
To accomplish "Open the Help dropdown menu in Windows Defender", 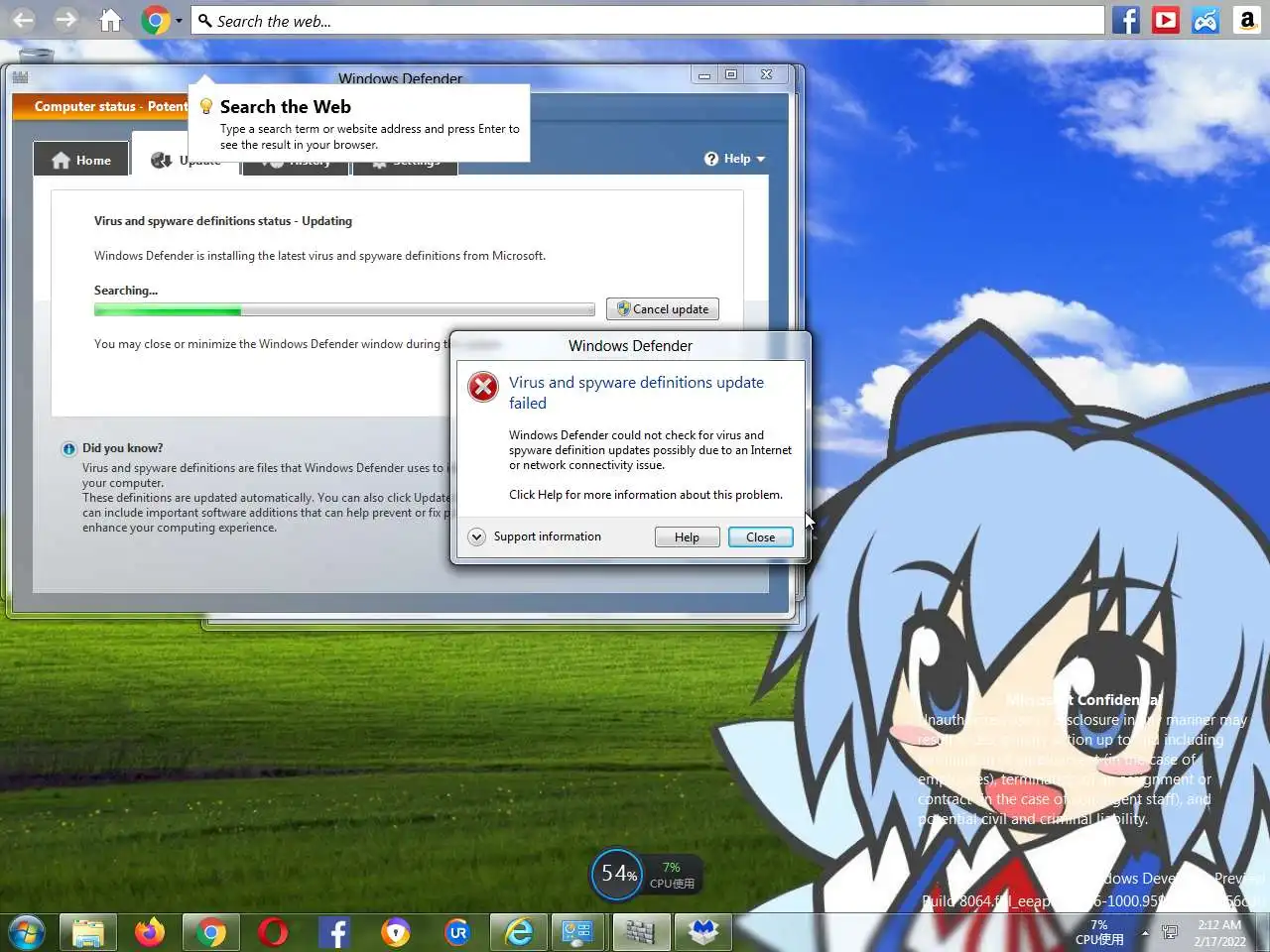I will point(735,159).
